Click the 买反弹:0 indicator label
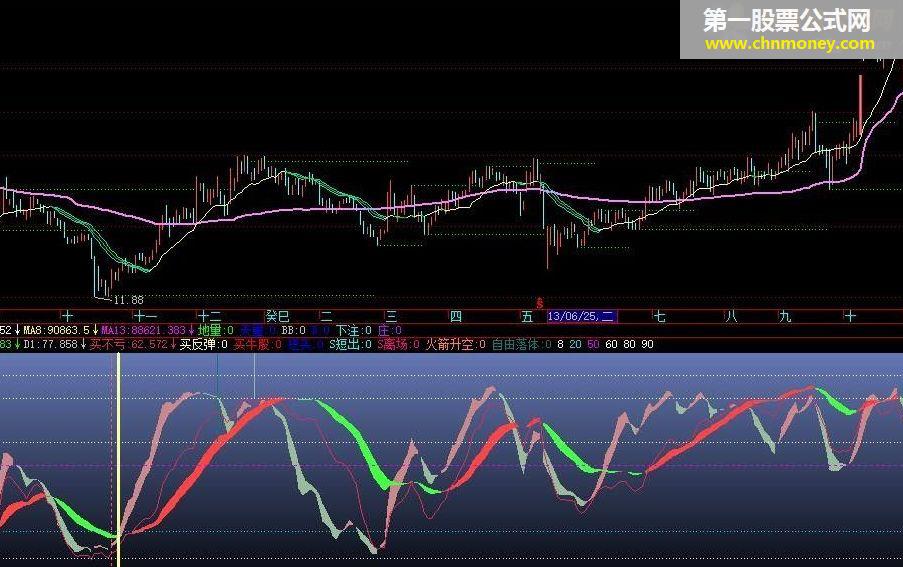Viewport: 903px width, 567px height. (204, 344)
